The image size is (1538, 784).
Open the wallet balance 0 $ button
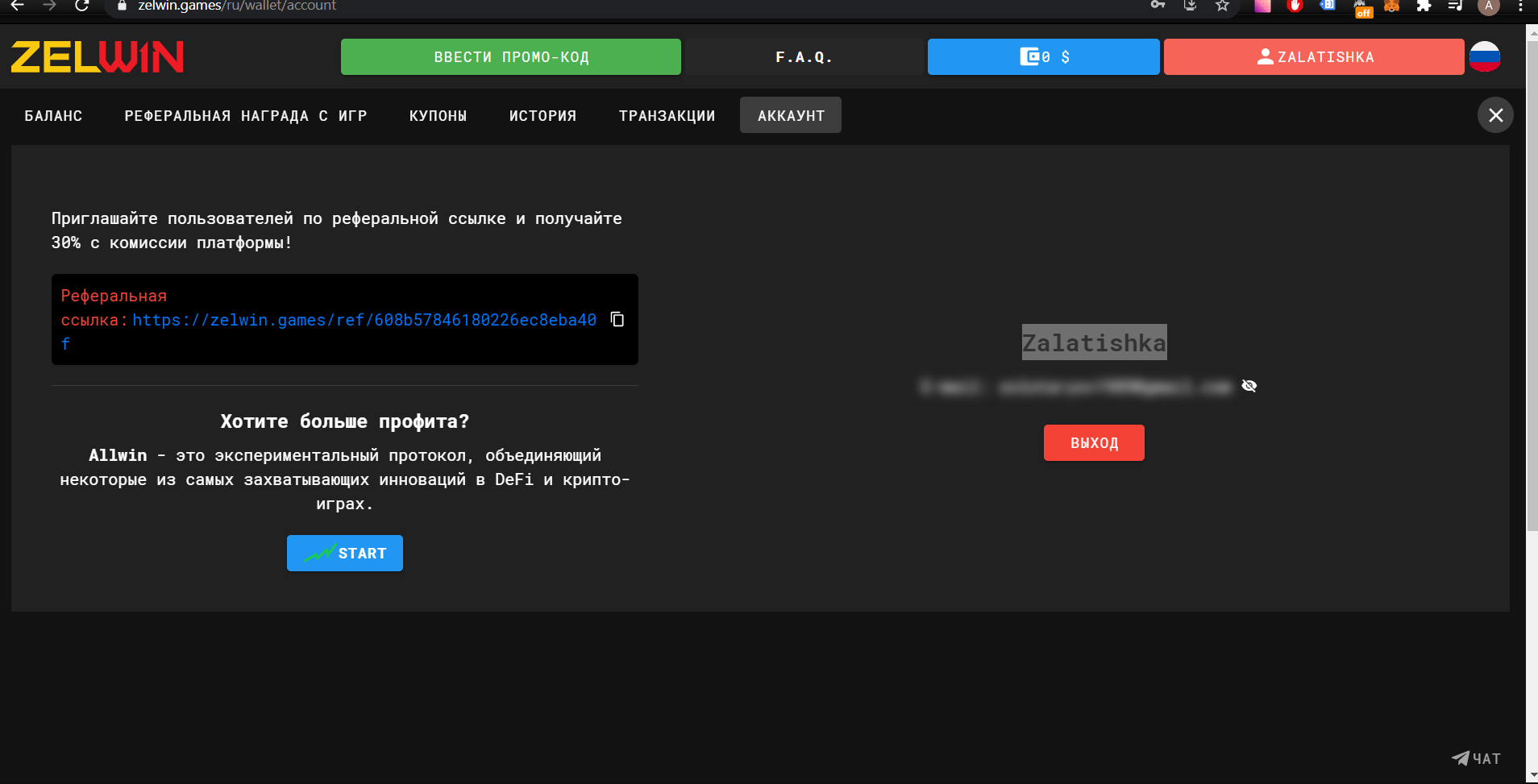pyautogui.click(x=1044, y=57)
